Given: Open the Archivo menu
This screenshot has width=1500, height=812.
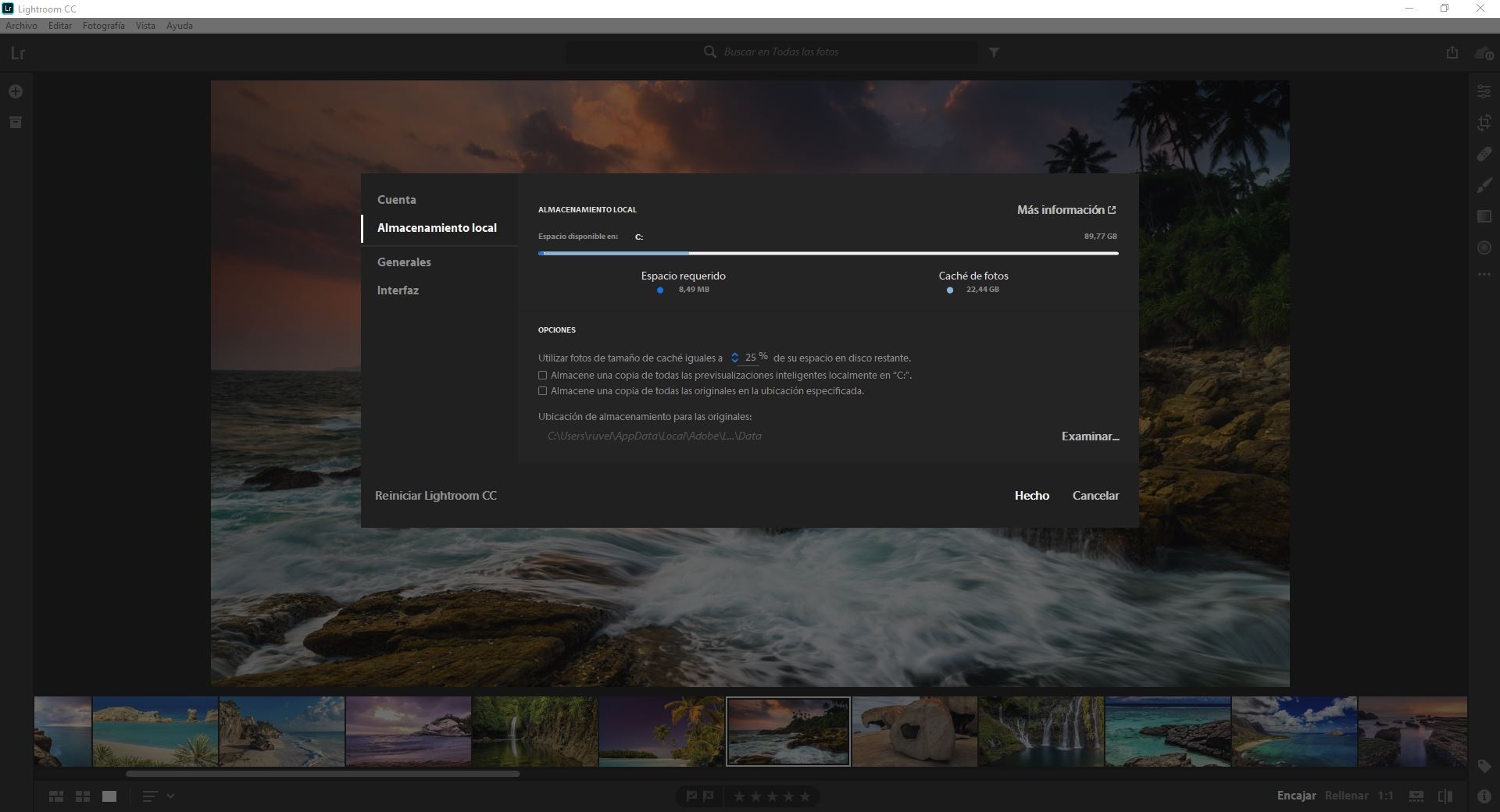Looking at the screenshot, I should tap(21, 26).
